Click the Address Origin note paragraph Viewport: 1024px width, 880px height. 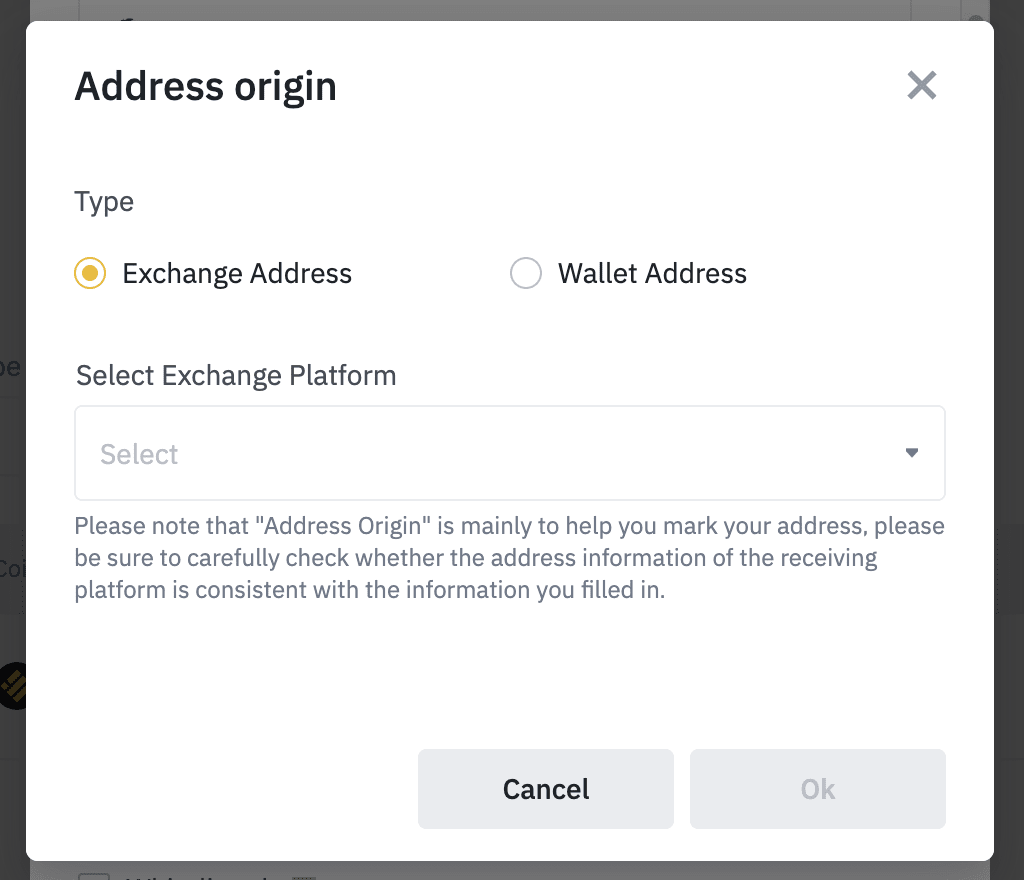509,558
